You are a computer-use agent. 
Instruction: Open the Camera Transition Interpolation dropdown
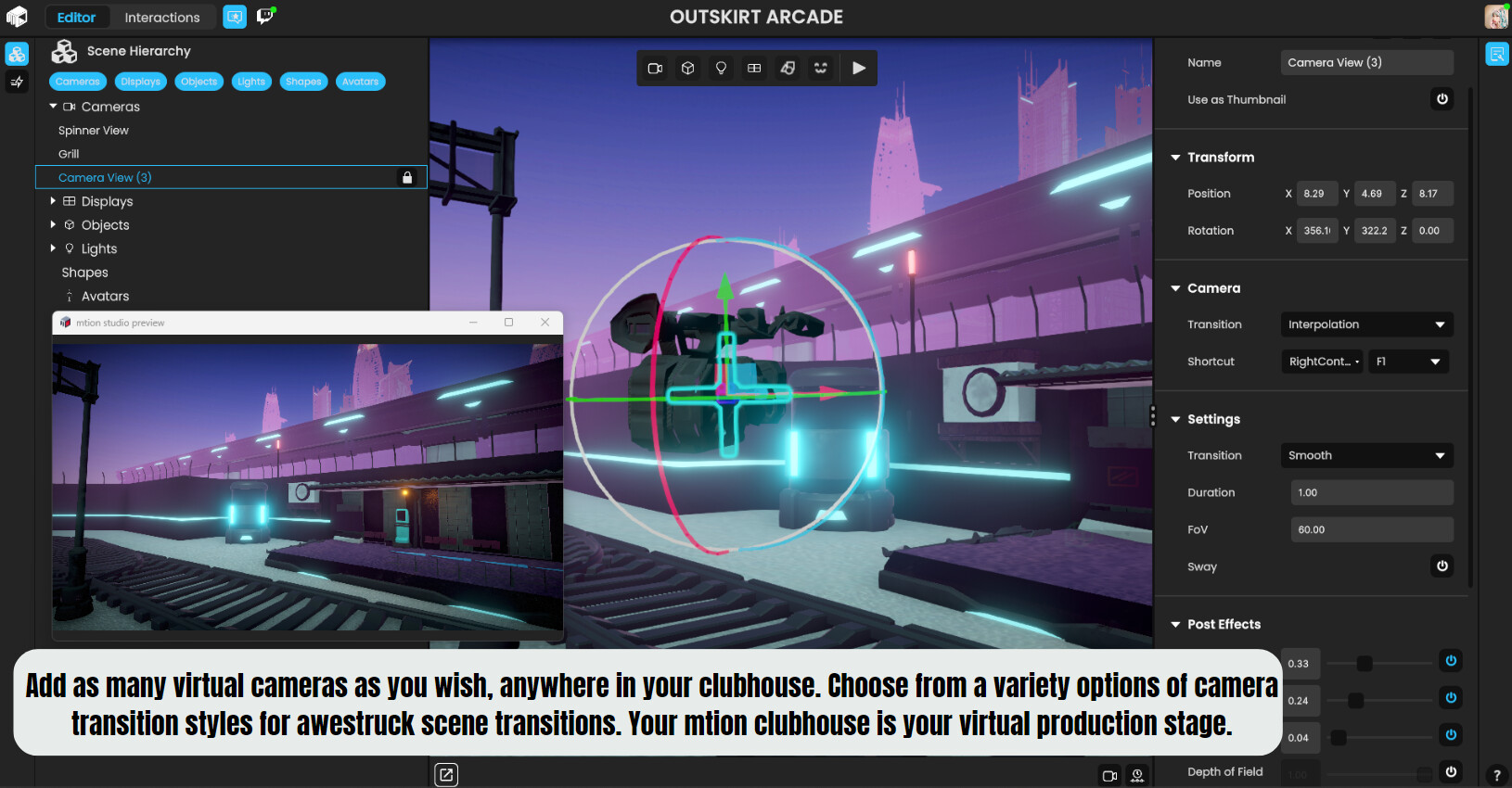(1365, 324)
